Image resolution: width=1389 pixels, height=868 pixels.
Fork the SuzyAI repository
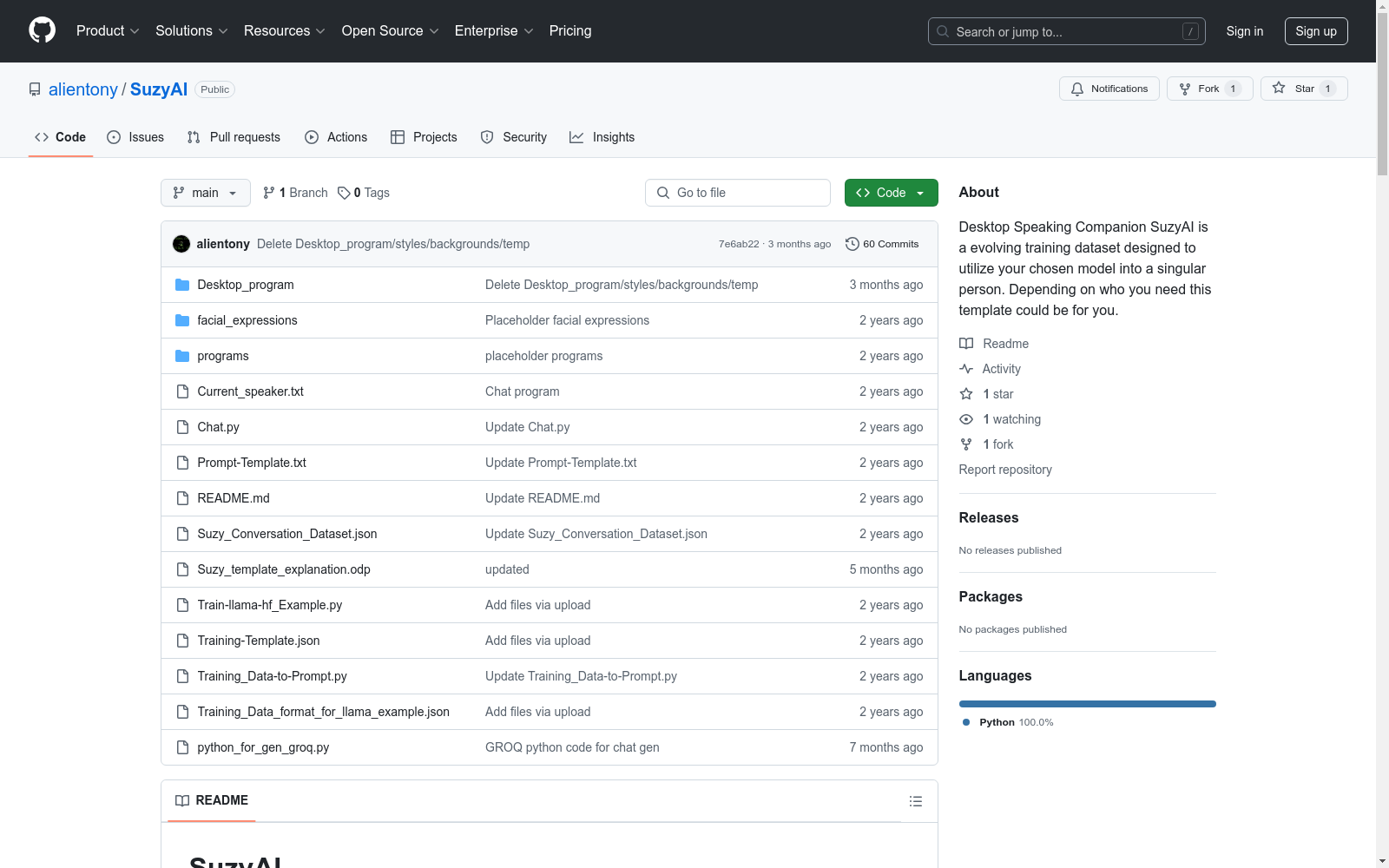click(x=1210, y=89)
